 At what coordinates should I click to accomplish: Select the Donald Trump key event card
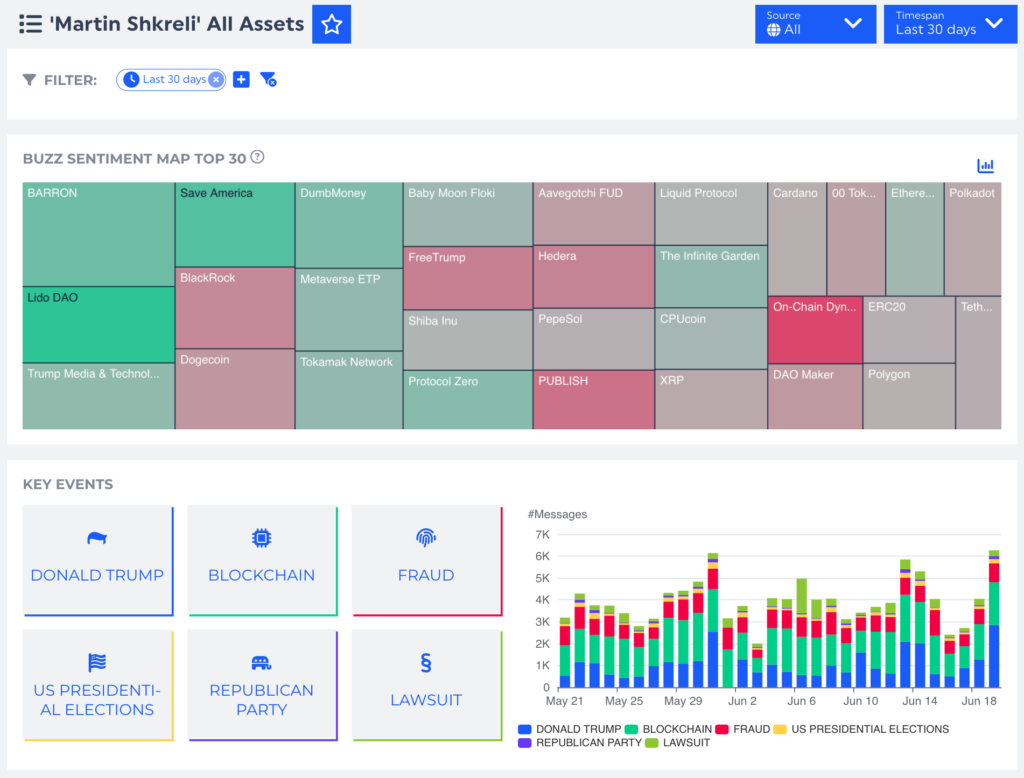(x=97, y=561)
